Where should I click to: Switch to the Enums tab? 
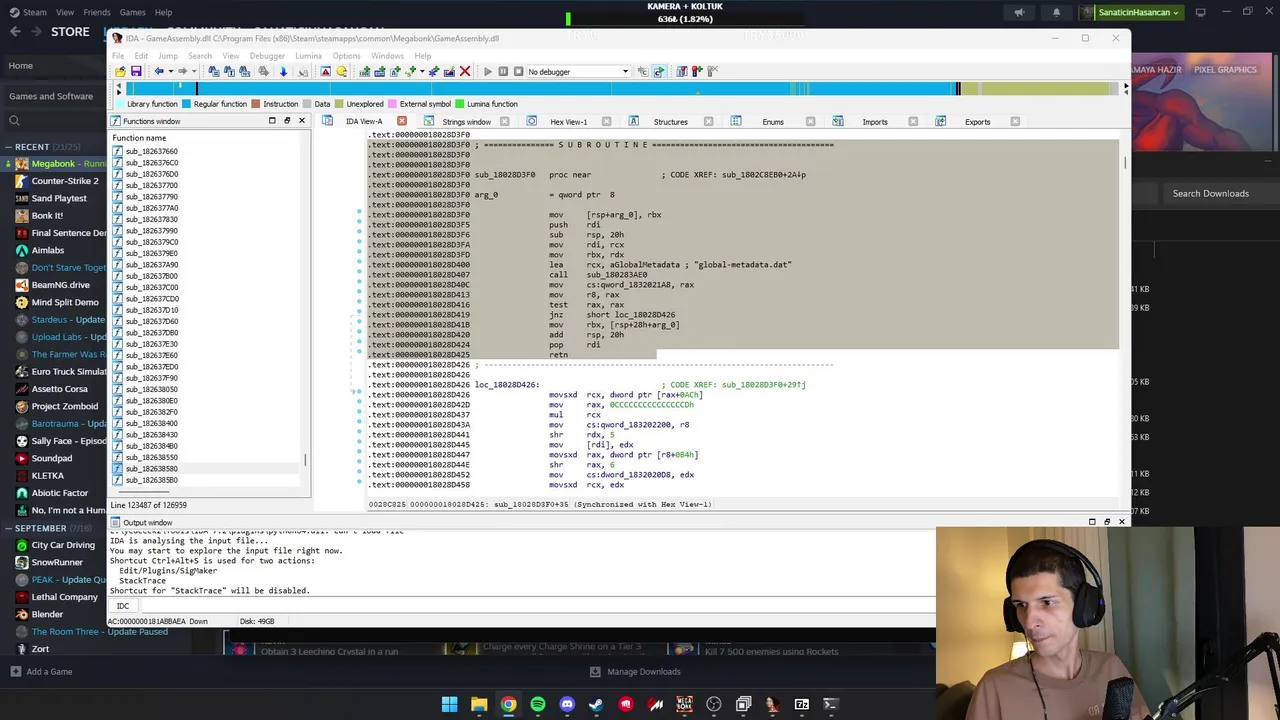(773, 122)
